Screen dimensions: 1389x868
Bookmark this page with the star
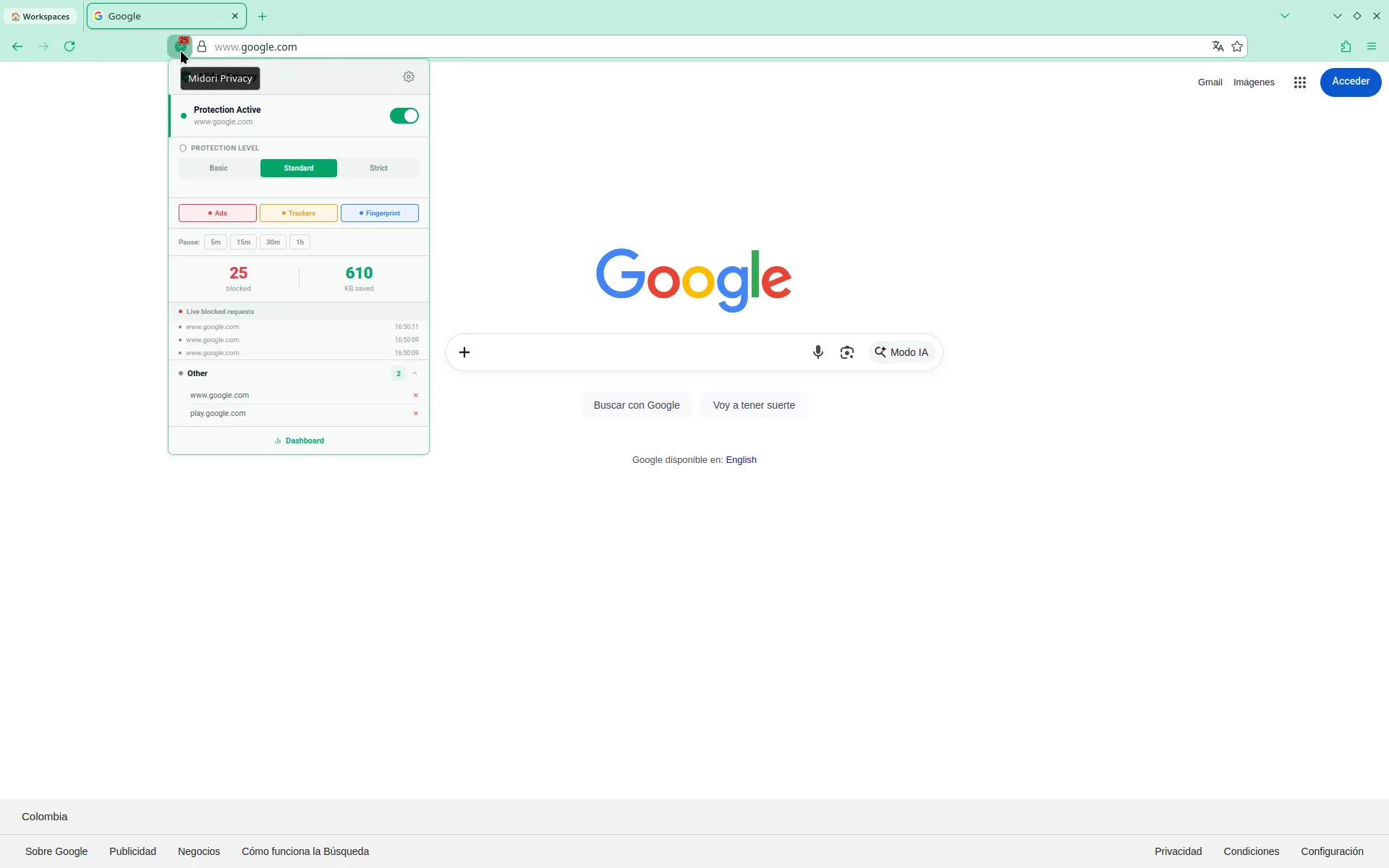coord(1237,46)
